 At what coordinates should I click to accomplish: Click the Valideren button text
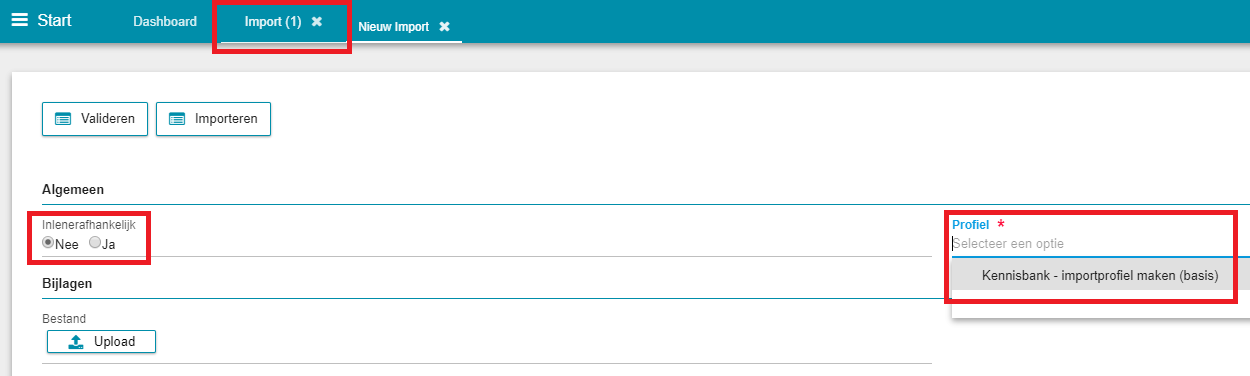[108, 119]
